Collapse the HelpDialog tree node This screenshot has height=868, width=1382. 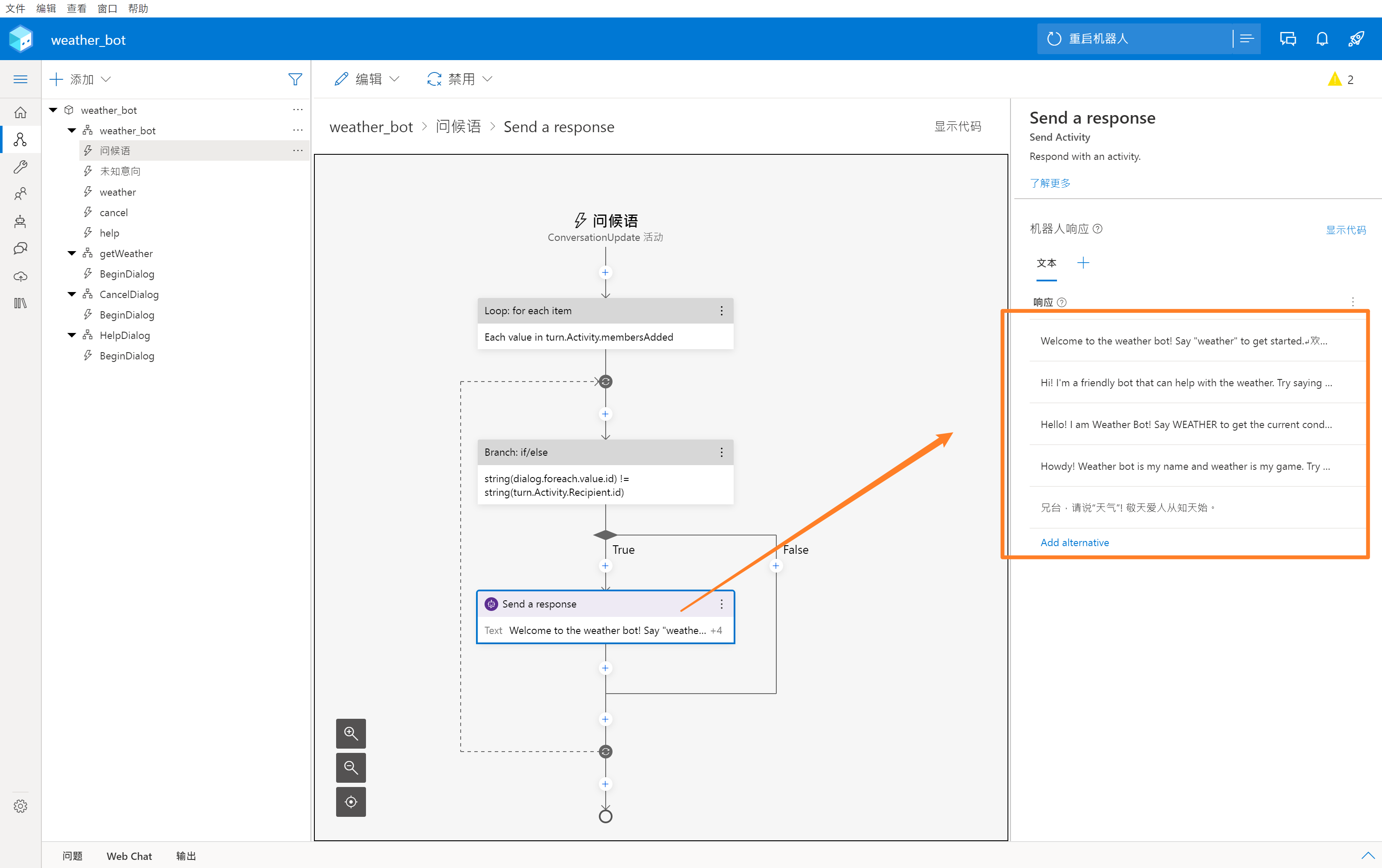coord(72,335)
